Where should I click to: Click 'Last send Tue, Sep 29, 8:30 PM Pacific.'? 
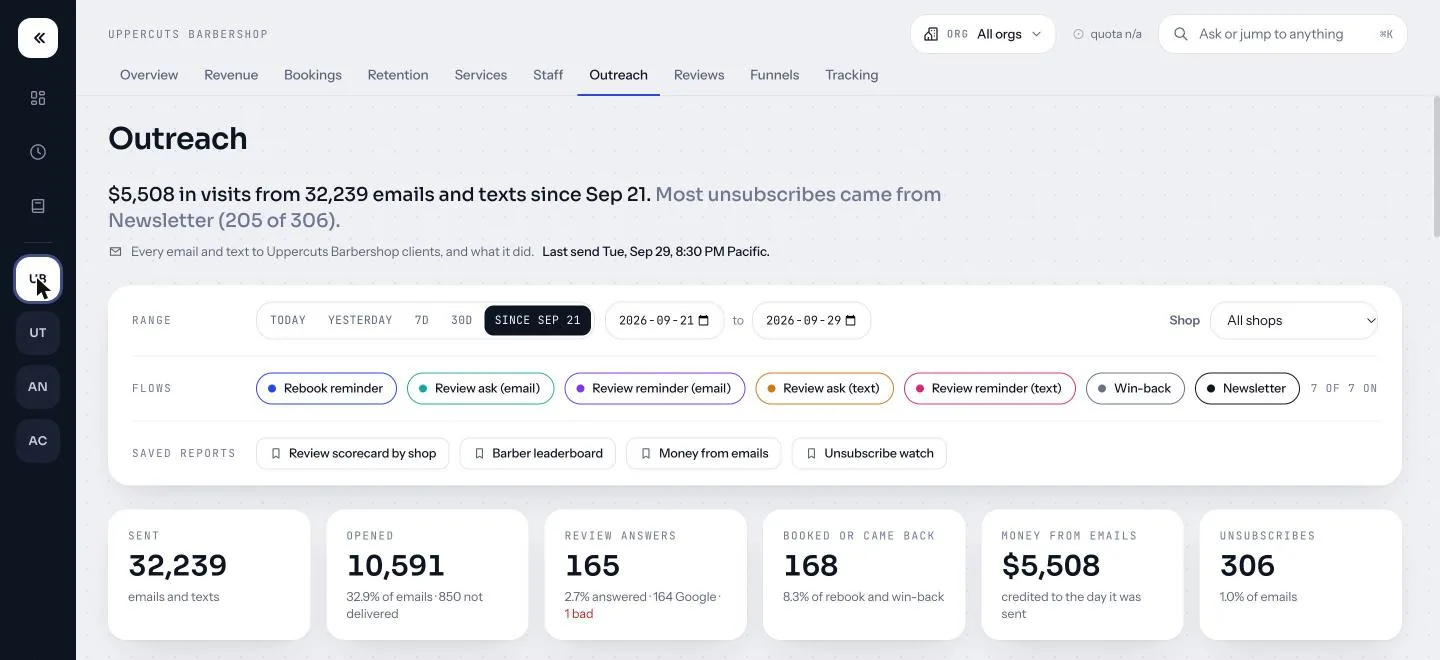click(x=656, y=252)
